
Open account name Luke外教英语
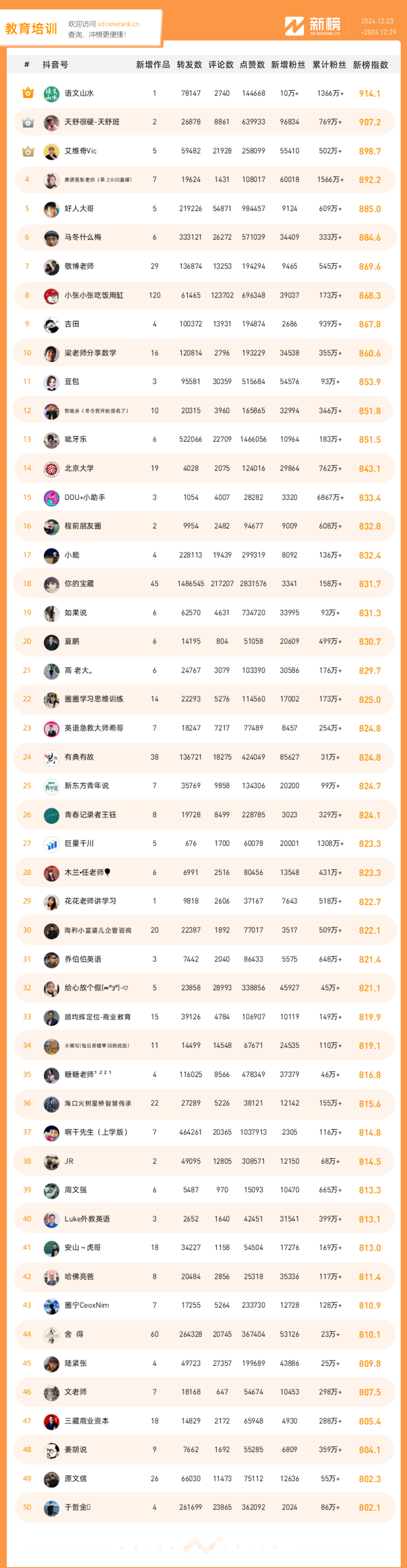(x=87, y=1219)
